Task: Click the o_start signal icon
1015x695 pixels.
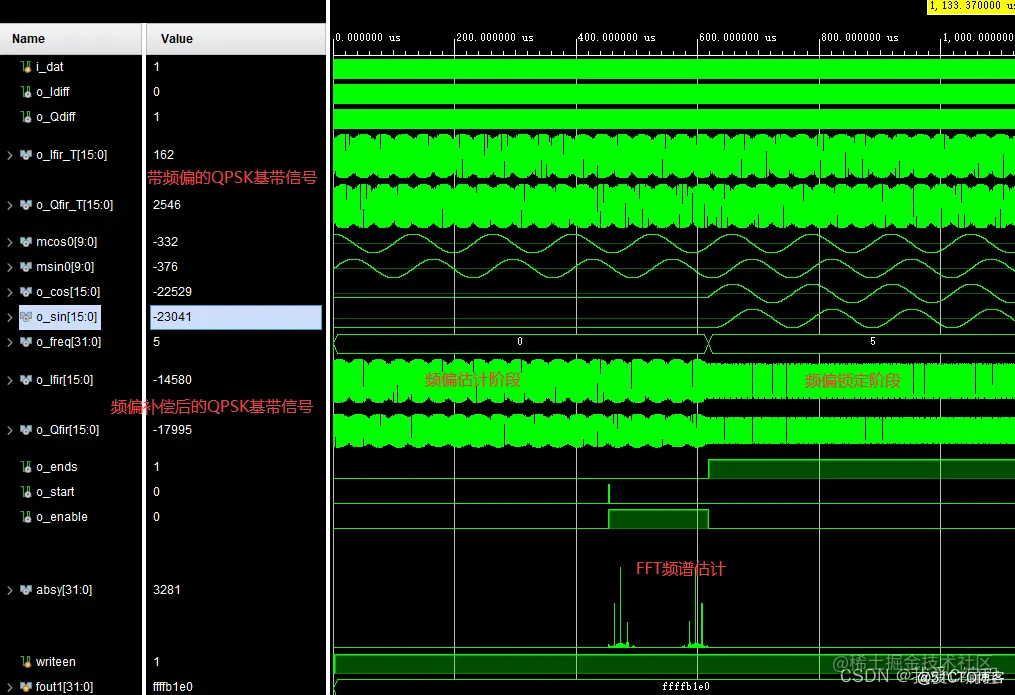Action: pyautogui.click(x=26, y=492)
